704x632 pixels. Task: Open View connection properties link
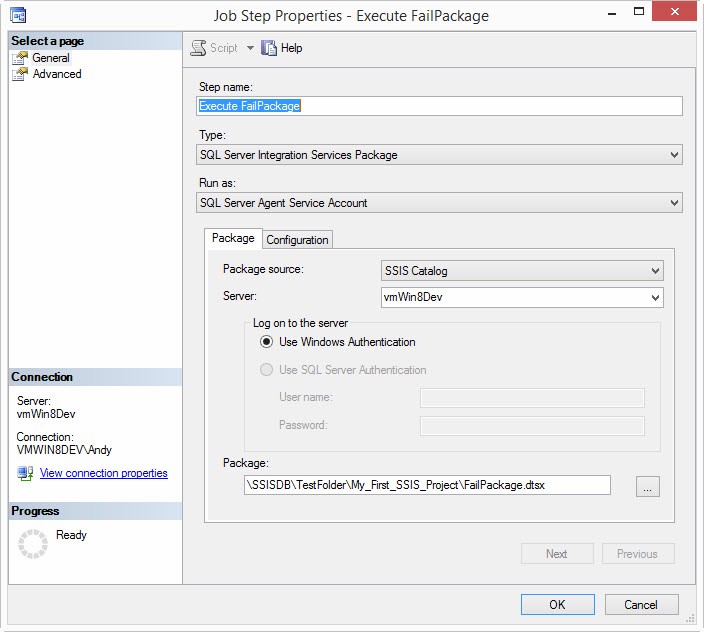click(x=104, y=473)
